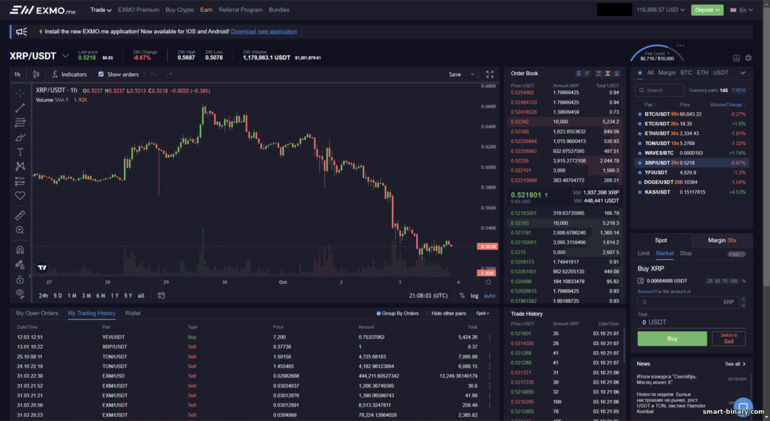Select the ruler measure tool
Viewport: 770px width, 421px height.
[x=20, y=215]
